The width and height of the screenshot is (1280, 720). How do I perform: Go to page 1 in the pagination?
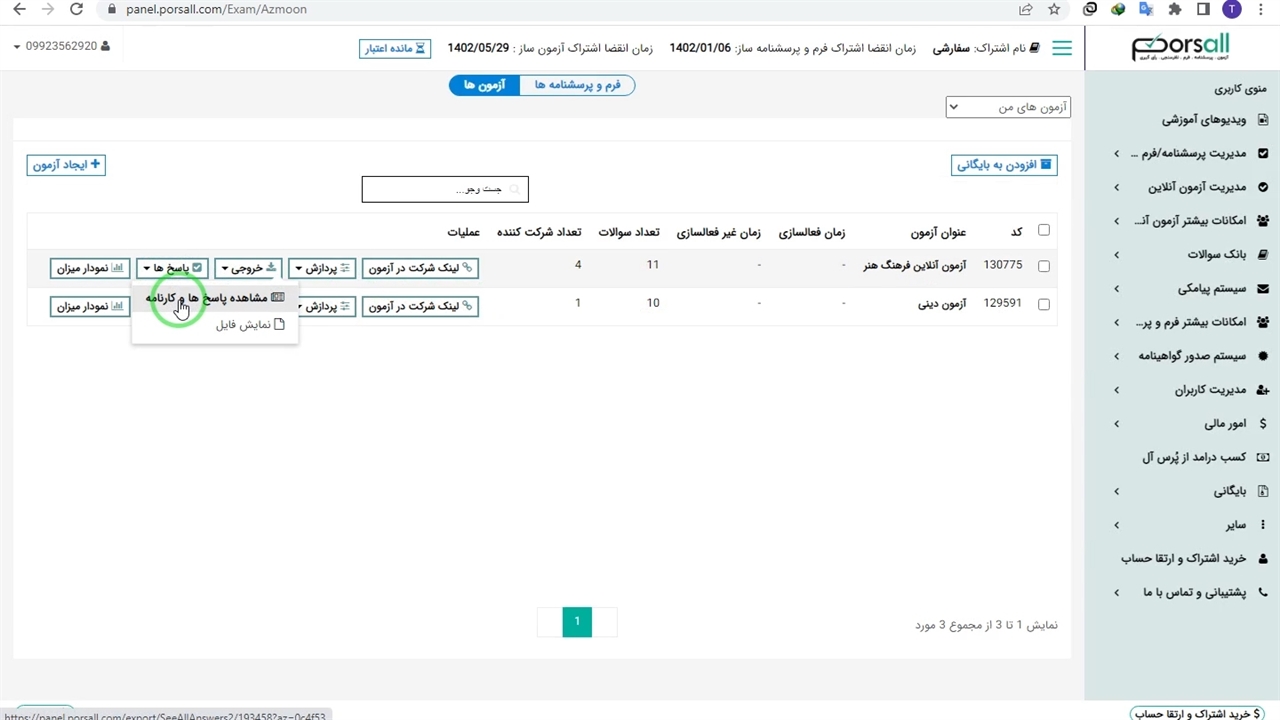click(x=576, y=622)
